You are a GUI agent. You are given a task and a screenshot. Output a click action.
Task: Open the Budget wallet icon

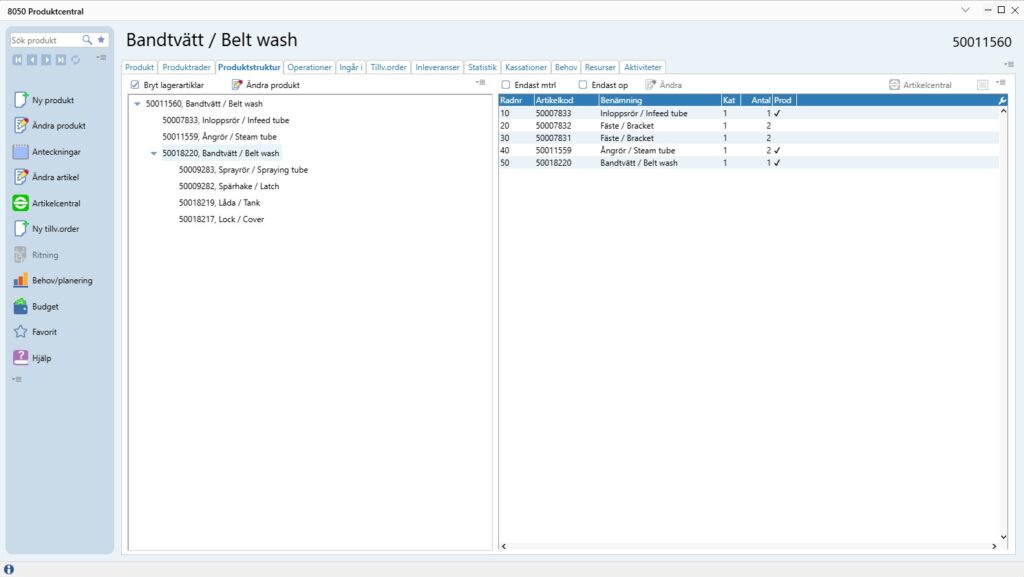coord(21,307)
